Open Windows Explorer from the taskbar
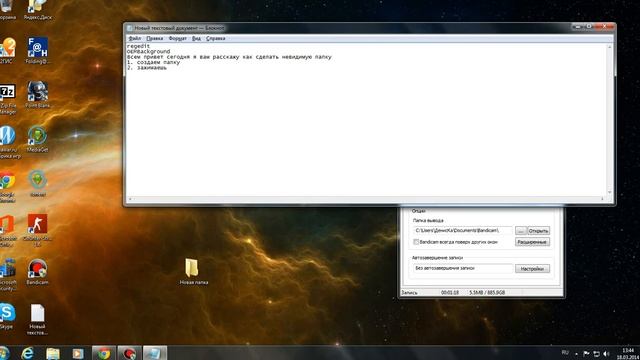 pyautogui.click(x=53, y=353)
